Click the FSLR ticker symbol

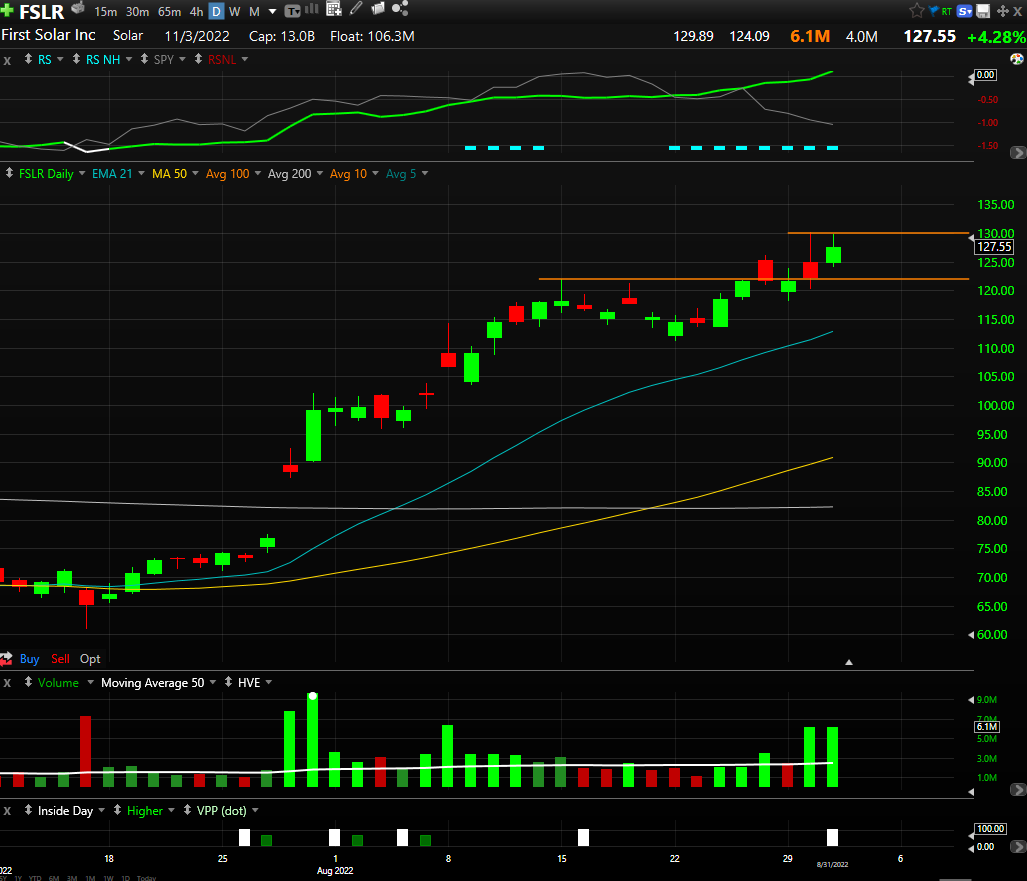point(42,12)
